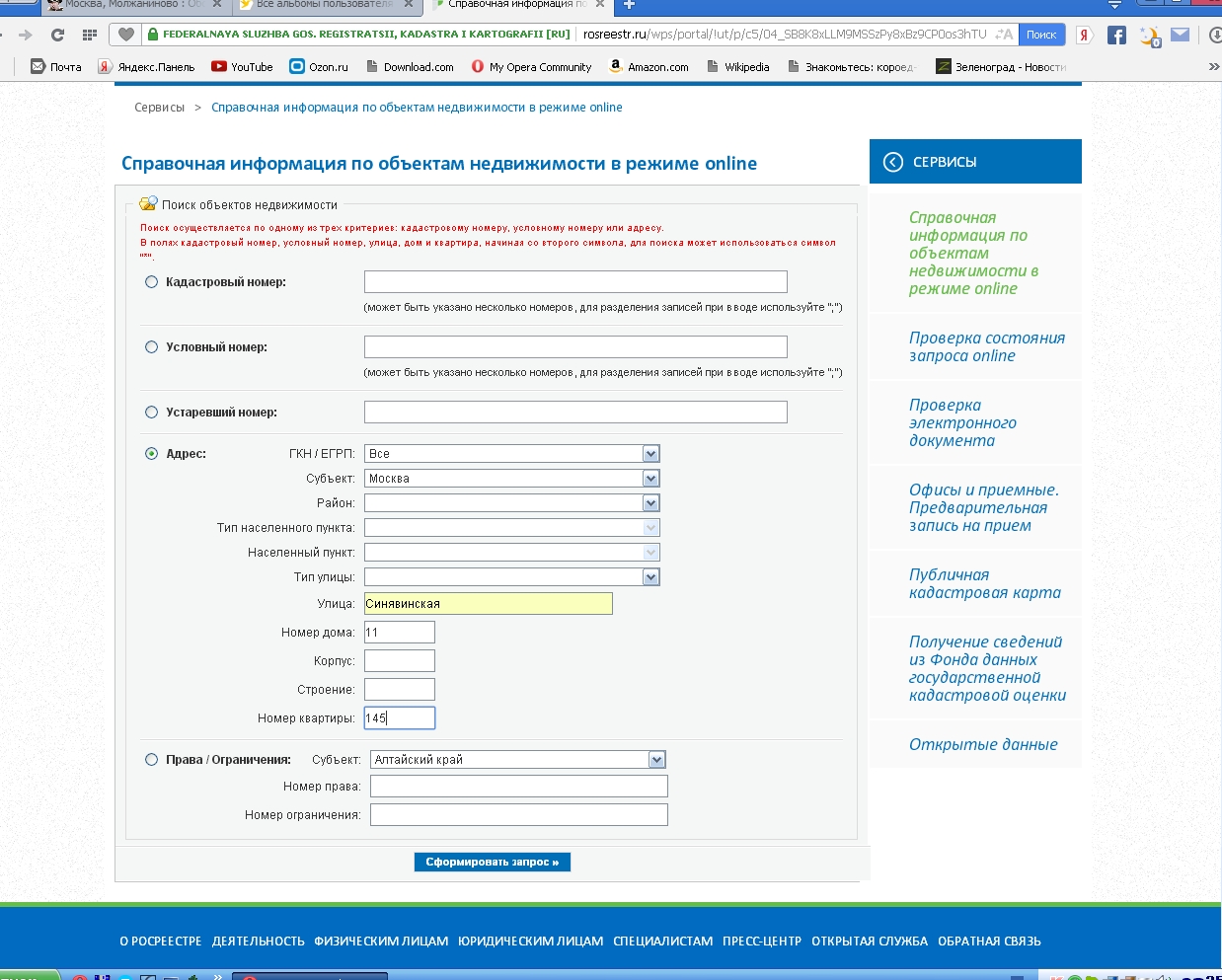
Task: Click the Номер квартиры input field
Action: 400,718
